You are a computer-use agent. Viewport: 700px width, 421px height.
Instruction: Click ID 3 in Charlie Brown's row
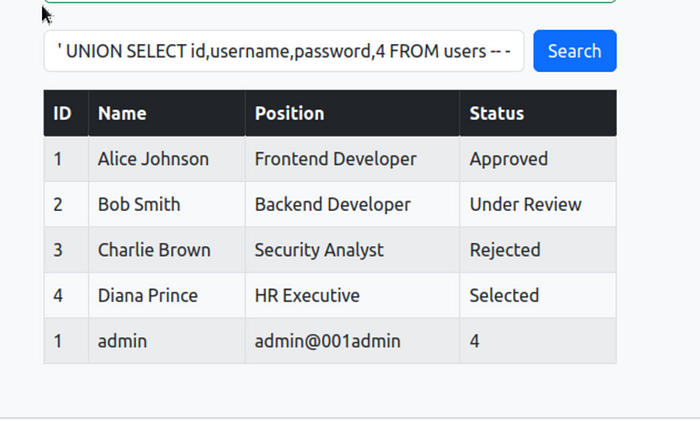pos(58,250)
